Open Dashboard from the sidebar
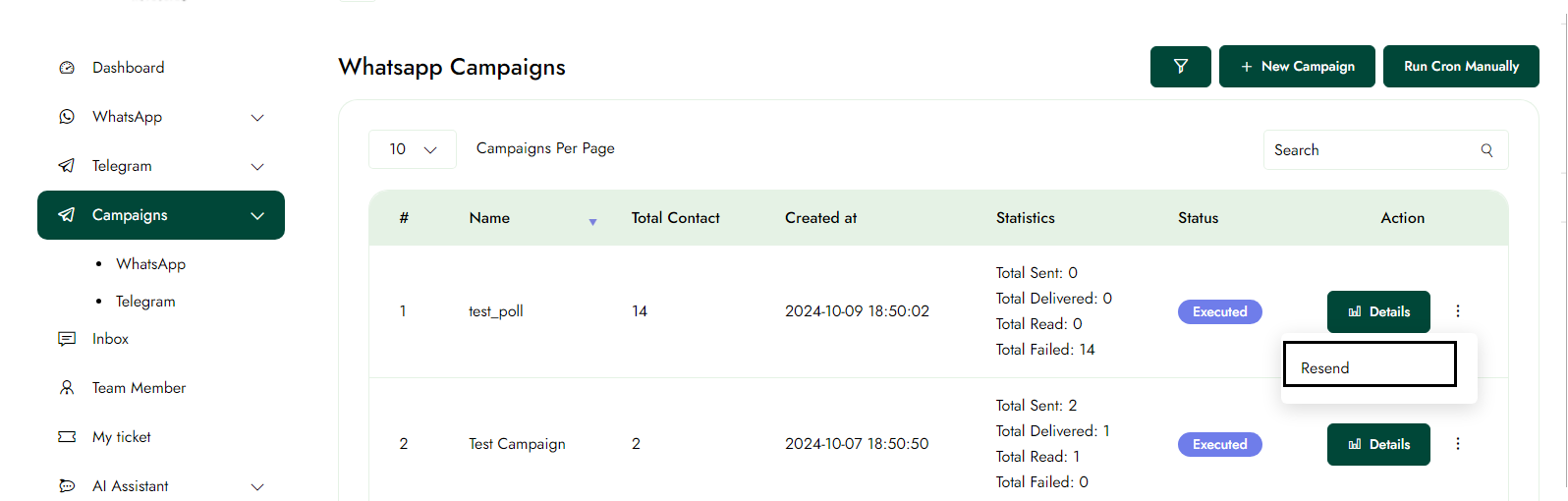The width and height of the screenshot is (1568, 501). [x=128, y=68]
